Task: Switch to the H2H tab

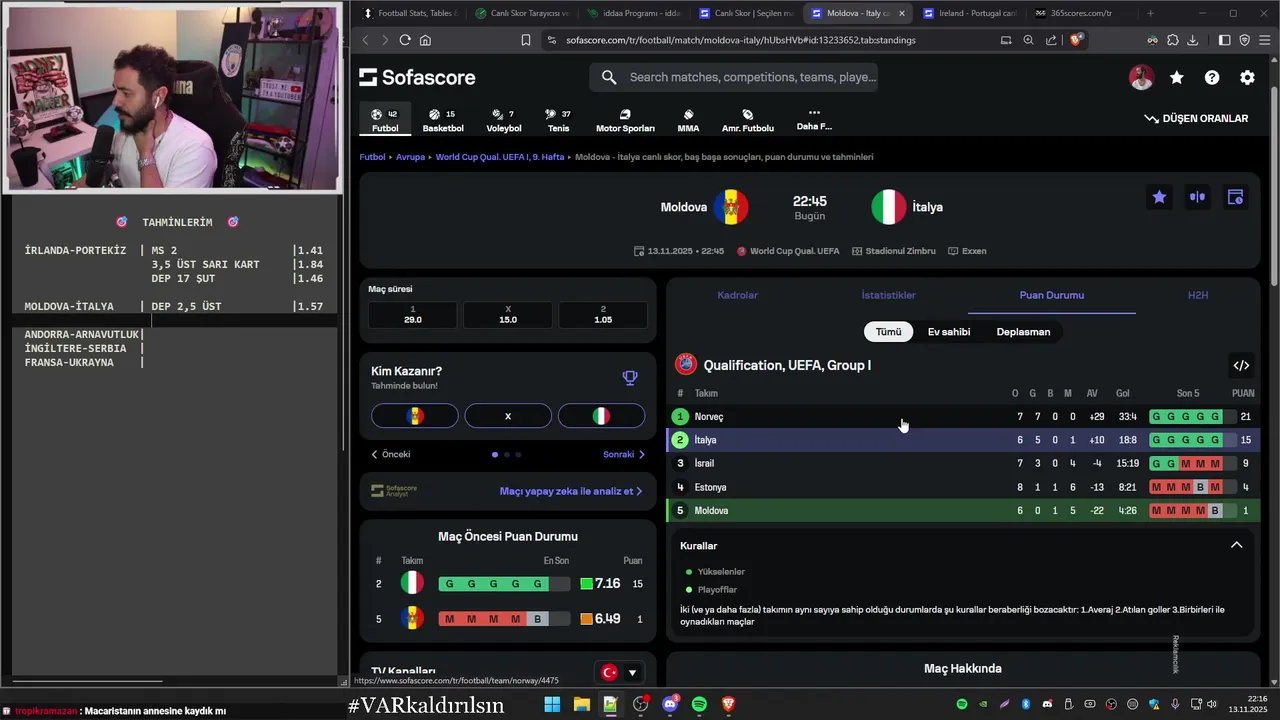Action: tap(1198, 295)
